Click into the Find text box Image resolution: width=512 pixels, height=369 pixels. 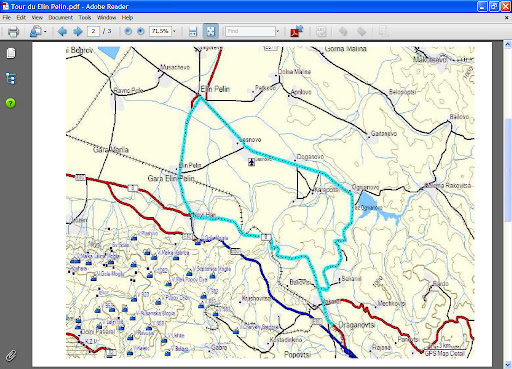250,31
